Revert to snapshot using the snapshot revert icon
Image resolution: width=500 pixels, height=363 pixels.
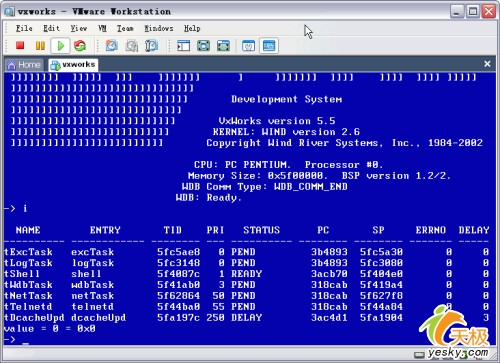coord(132,45)
